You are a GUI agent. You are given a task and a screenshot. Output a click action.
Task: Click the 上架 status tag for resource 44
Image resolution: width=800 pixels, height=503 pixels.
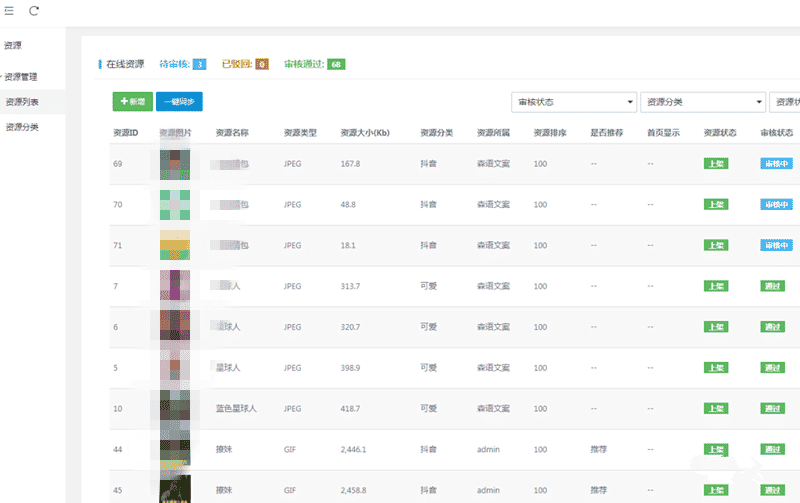[x=715, y=449]
